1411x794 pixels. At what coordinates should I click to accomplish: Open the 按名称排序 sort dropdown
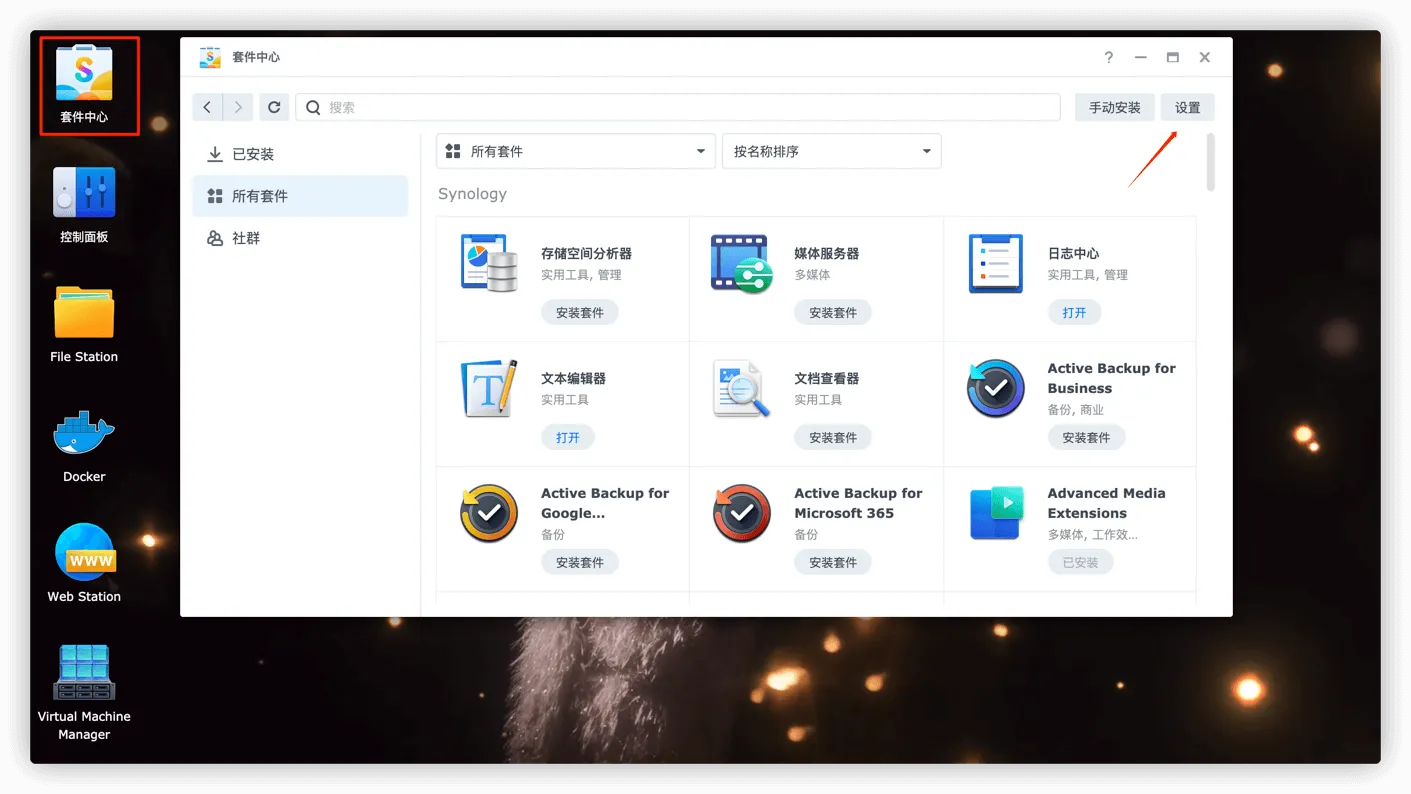pos(832,151)
